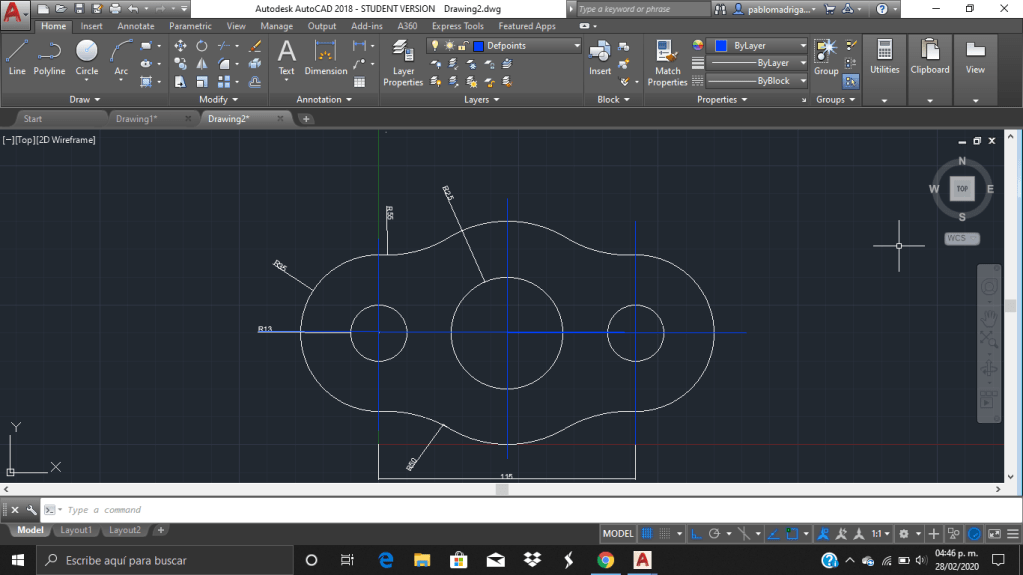Image resolution: width=1023 pixels, height=575 pixels.
Task: Switch to the Layout1 tab
Action: (x=76, y=530)
